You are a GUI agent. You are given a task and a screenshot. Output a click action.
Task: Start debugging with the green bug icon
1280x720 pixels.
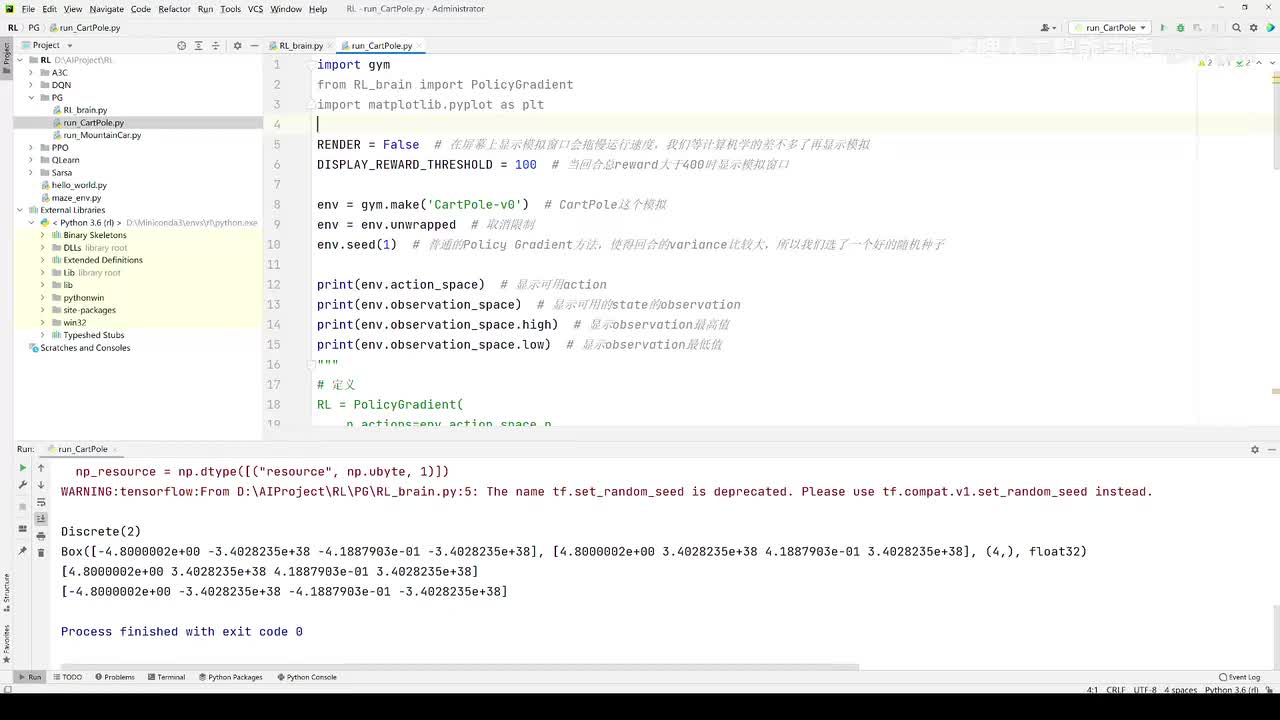coord(1180,28)
